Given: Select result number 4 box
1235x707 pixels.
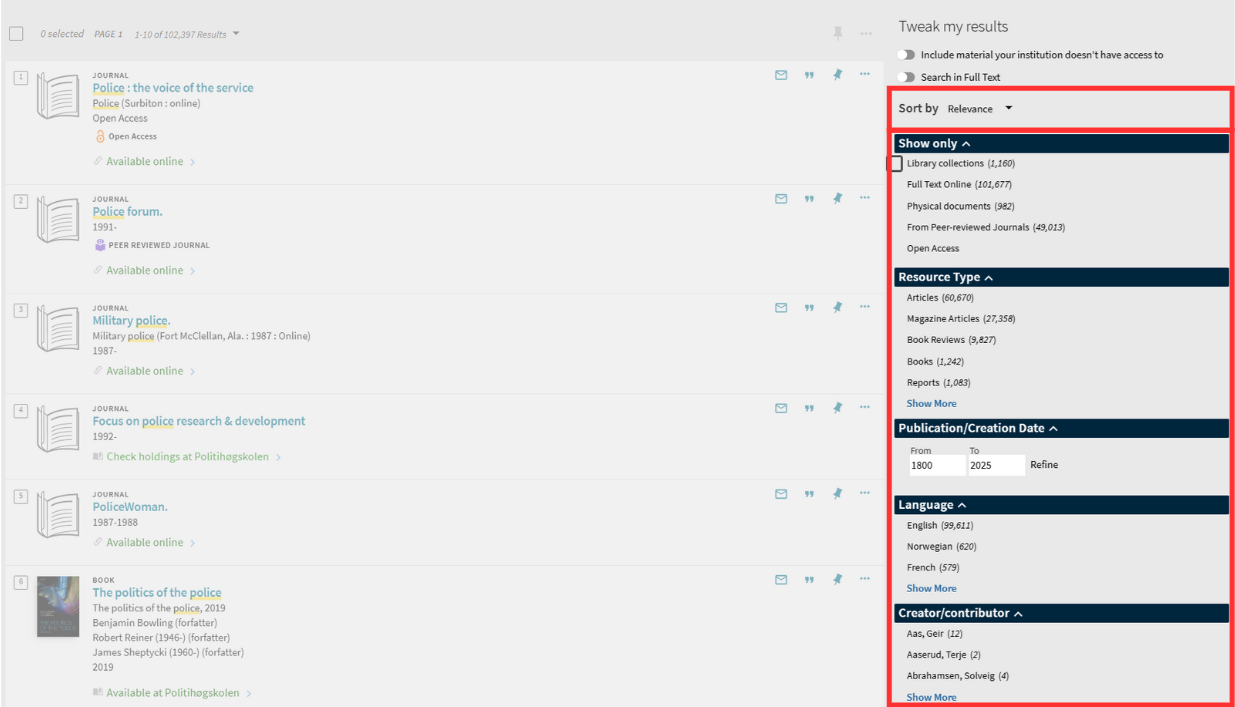Looking at the screenshot, I should [21, 410].
